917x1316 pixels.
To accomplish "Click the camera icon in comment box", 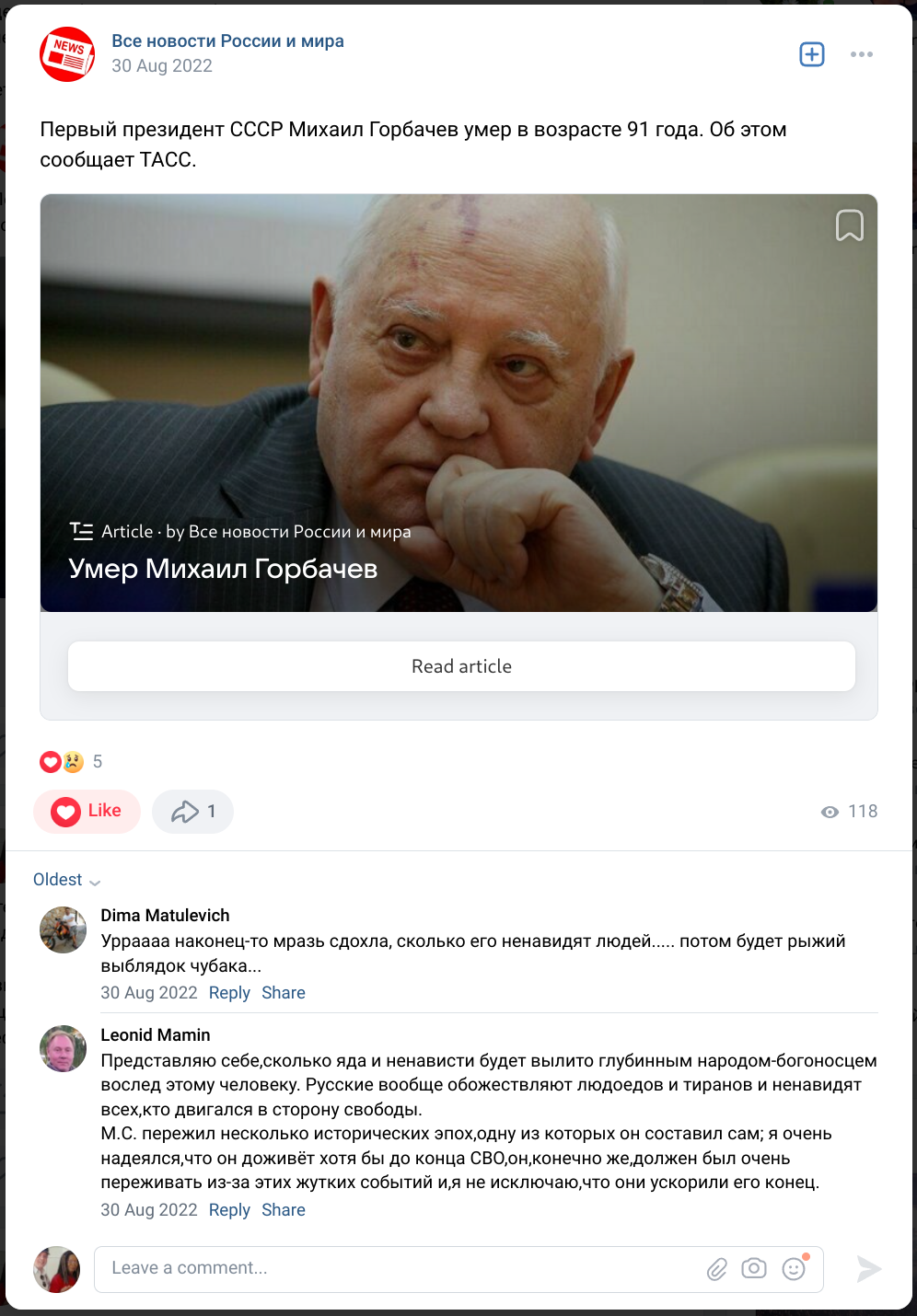I will tap(754, 1268).
